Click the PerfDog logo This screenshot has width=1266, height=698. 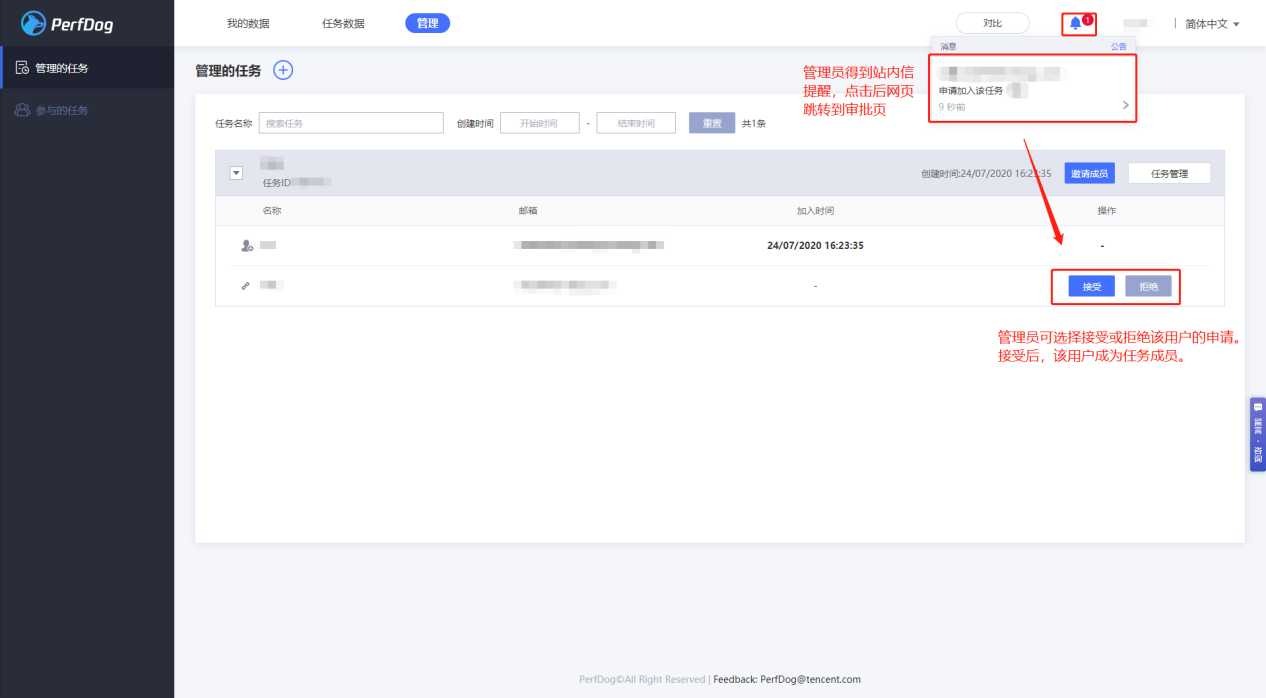(x=67, y=23)
